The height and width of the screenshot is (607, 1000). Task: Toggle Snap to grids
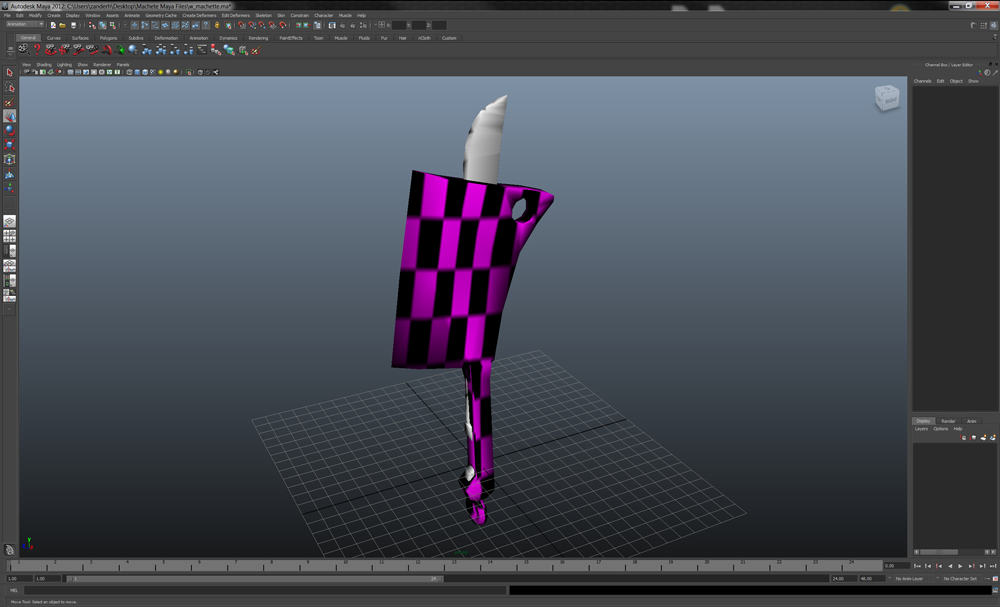click(x=242, y=26)
